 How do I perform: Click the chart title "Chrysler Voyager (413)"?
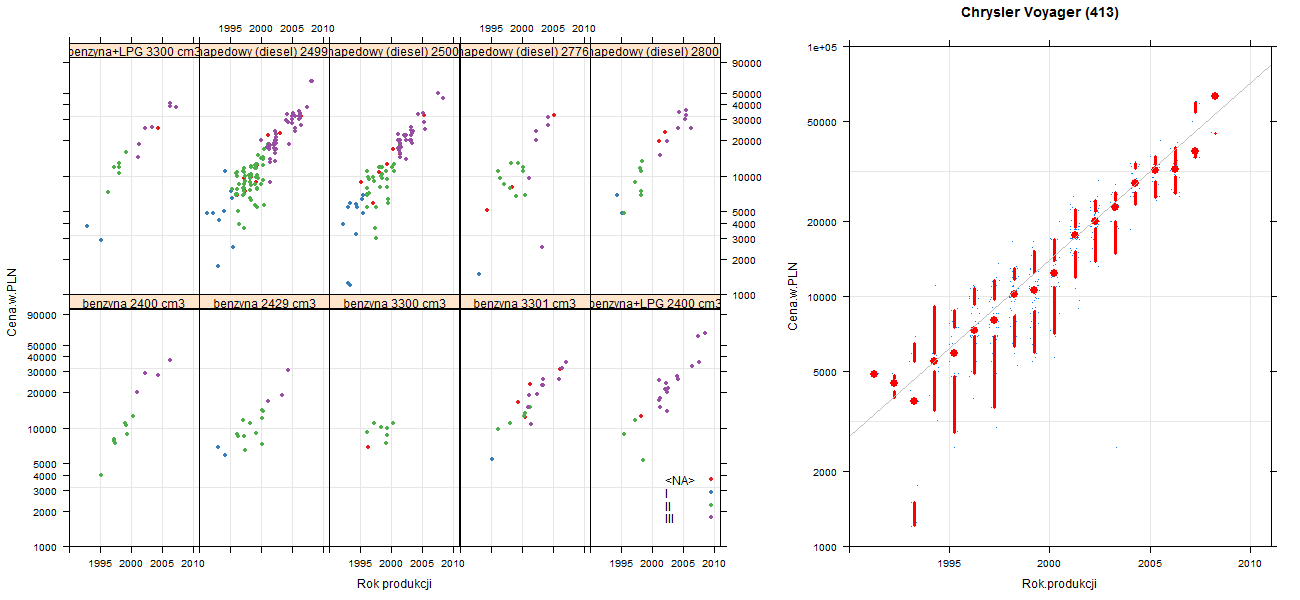[1039, 13]
